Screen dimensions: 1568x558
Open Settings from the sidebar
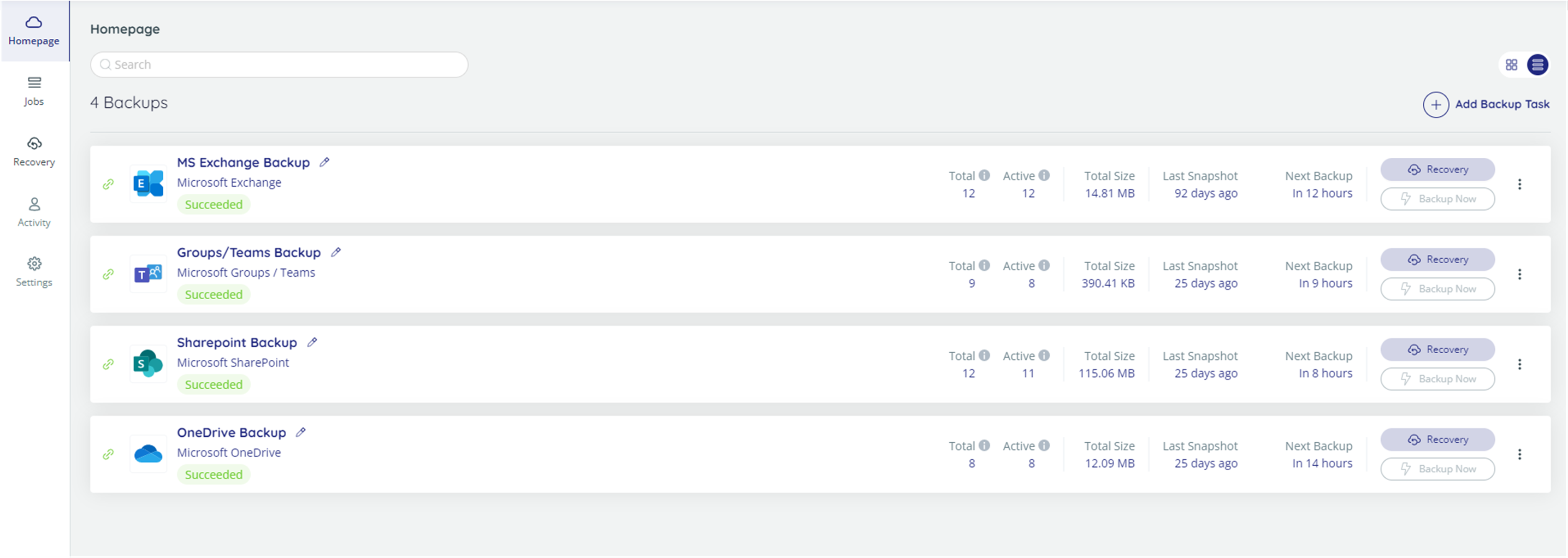pyautogui.click(x=34, y=271)
